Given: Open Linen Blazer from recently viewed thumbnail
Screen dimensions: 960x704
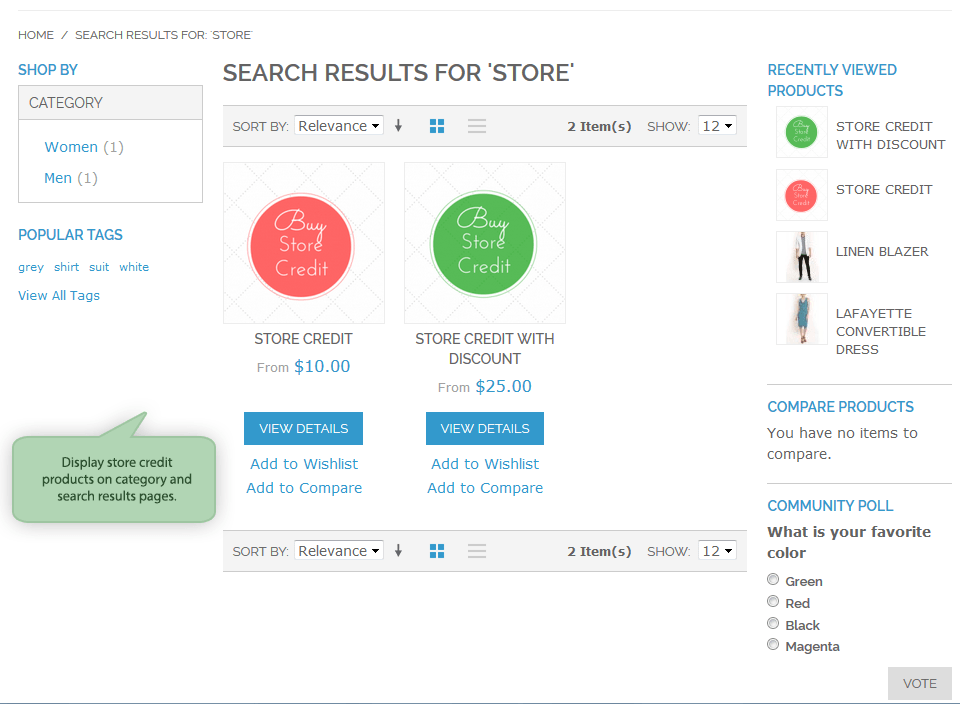Looking at the screenshot, I should (801, 257).
